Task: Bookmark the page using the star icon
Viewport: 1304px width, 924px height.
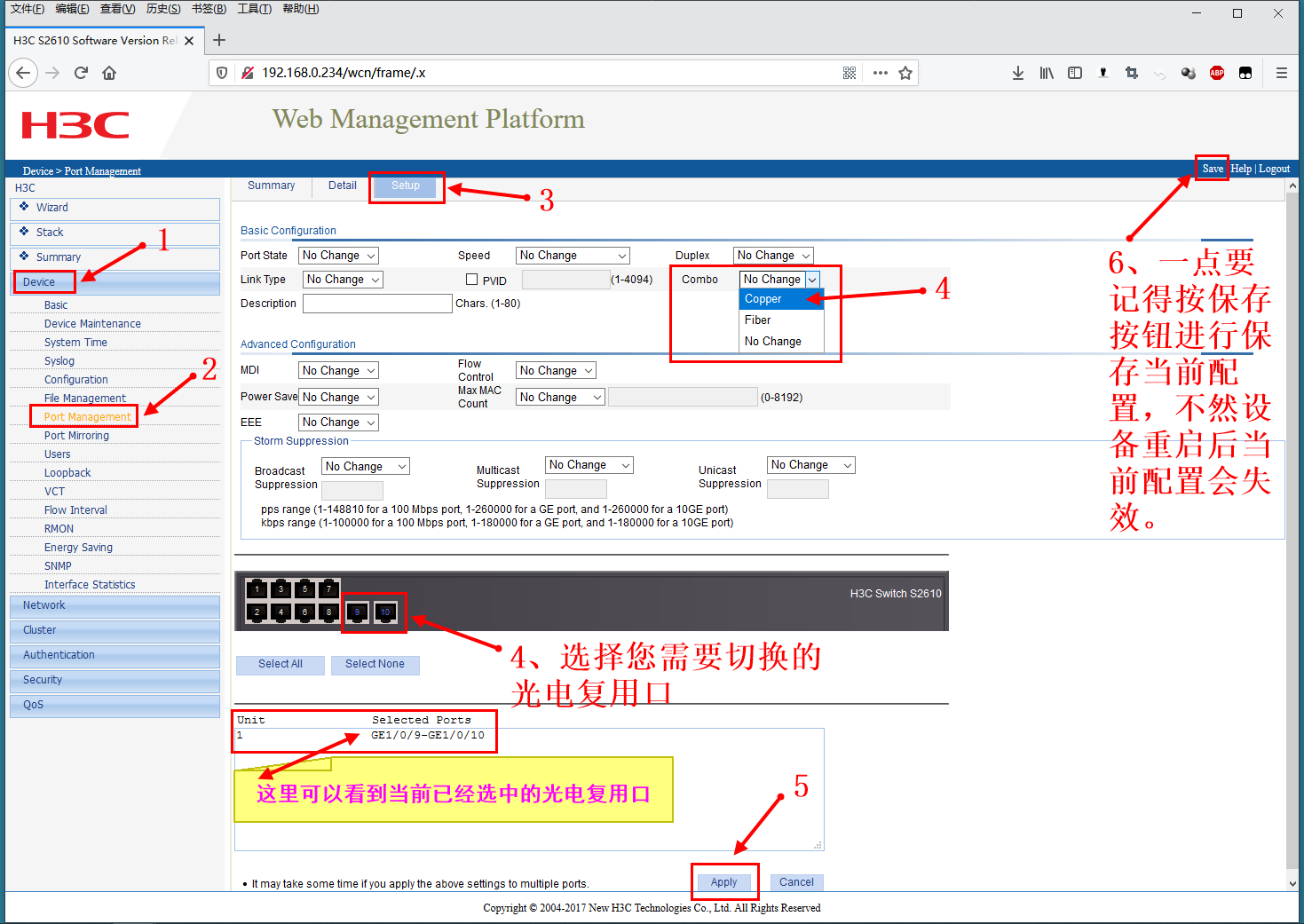Action: (905, 73)
